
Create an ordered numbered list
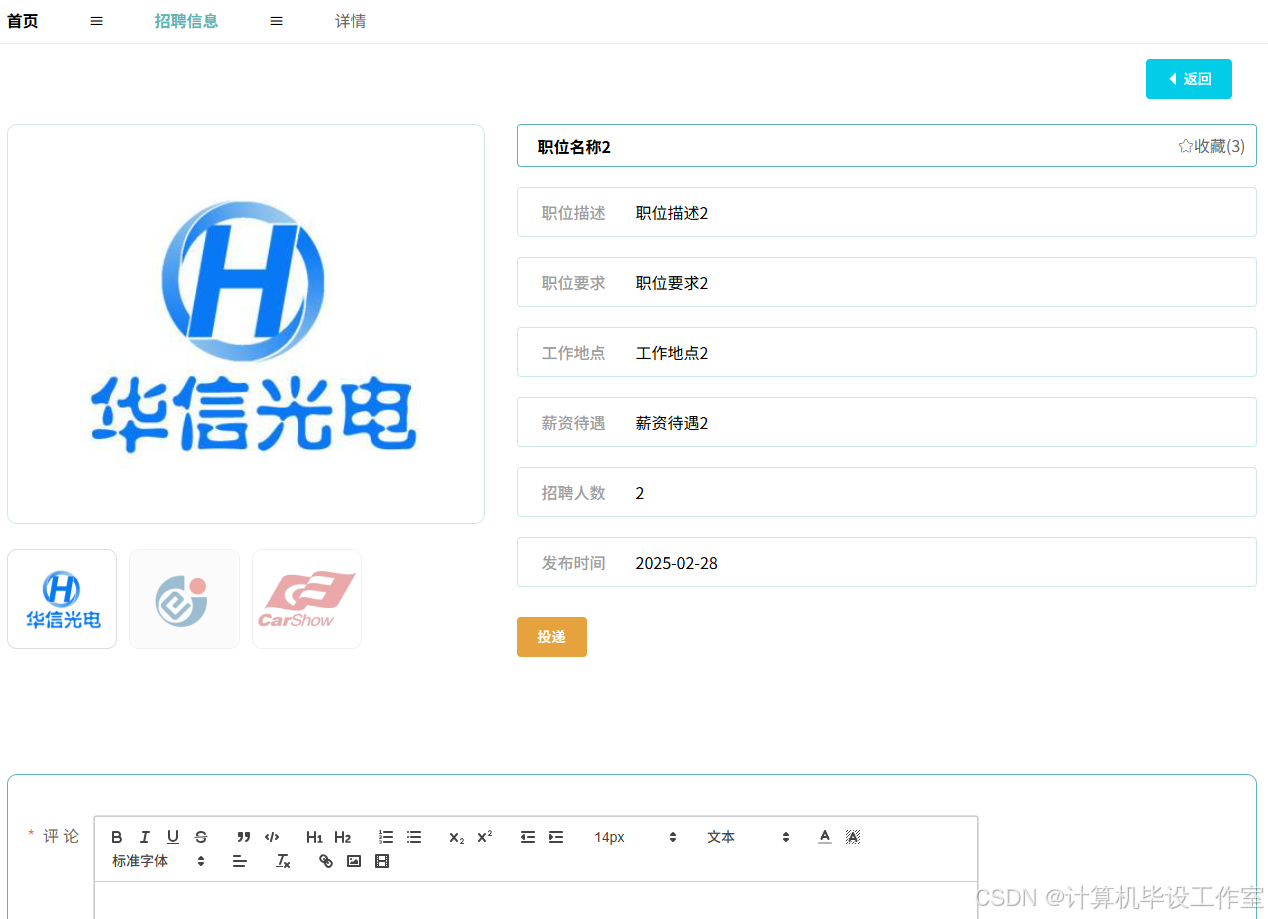[x=386, y=837]
